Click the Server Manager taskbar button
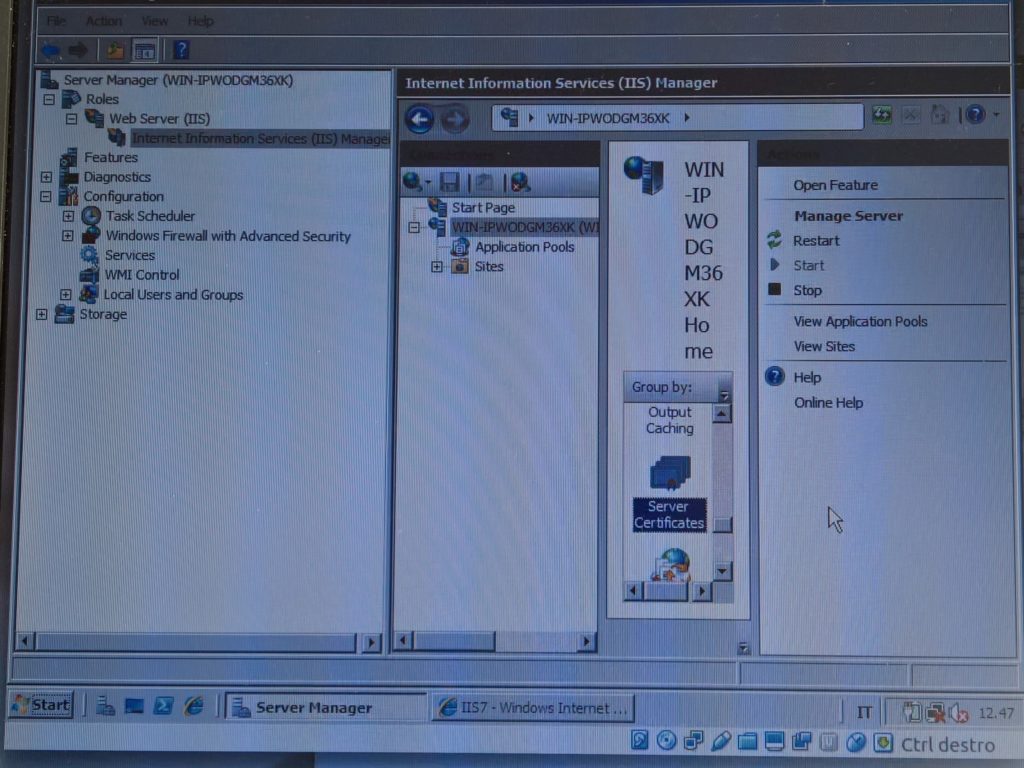Viewport: 1024px width, 768px height. pyautogui.click(x=325, y=707)
